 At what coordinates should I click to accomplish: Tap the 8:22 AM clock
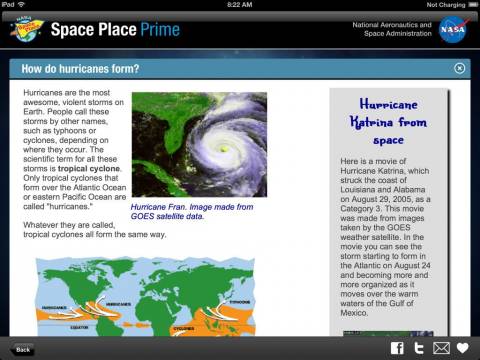240,4
